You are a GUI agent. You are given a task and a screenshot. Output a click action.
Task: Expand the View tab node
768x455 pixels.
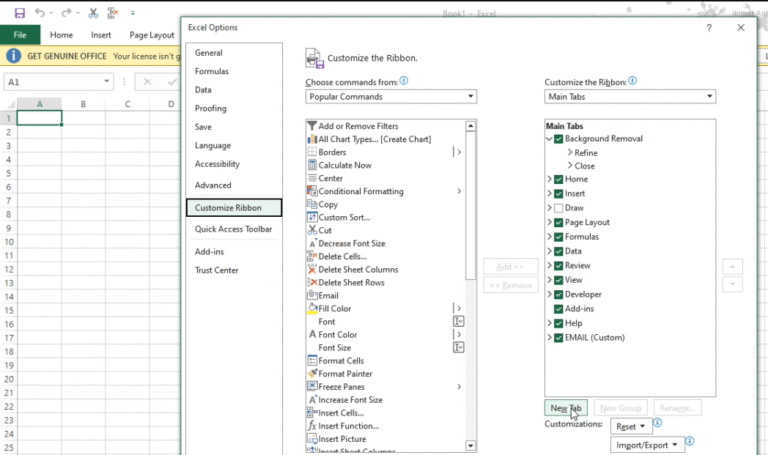[x=549, y=280]
